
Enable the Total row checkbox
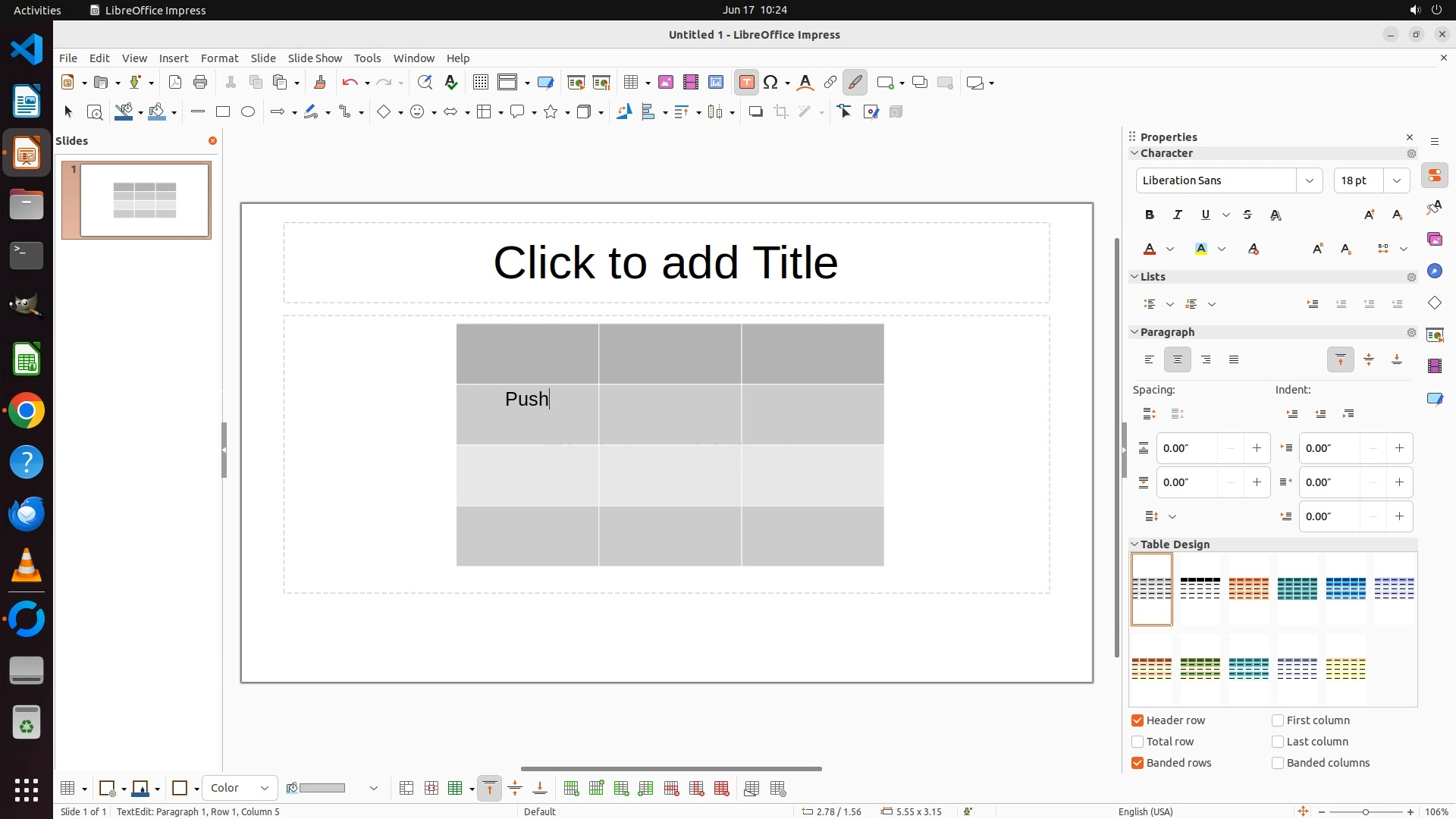pyautogui.click(x=1137, y=742)
